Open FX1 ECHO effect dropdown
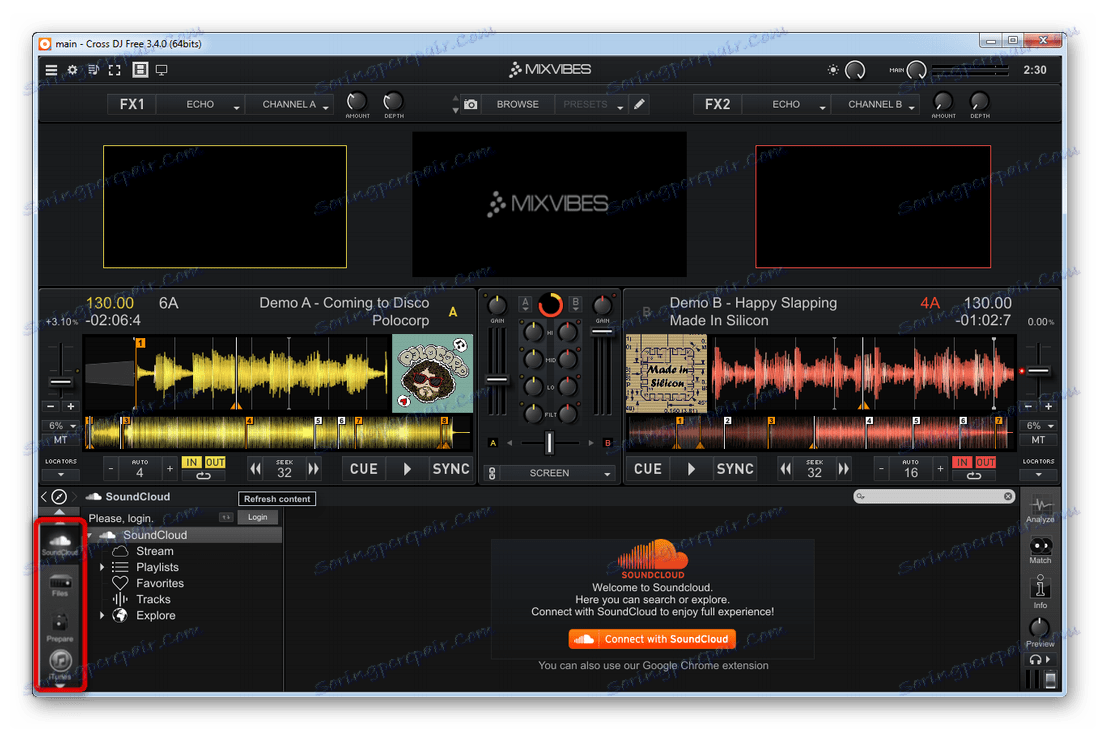This screenshot has width=1100, height=730. 201,104
